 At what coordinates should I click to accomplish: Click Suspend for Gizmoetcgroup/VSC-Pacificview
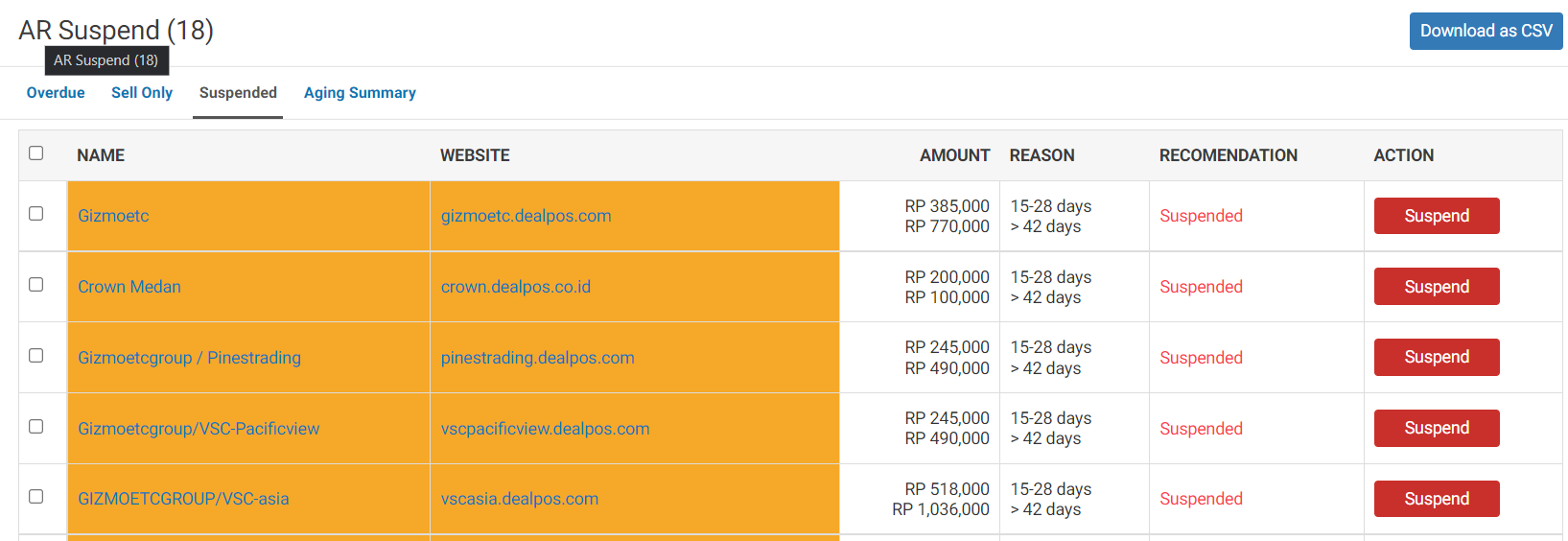tap(1437, 428)
